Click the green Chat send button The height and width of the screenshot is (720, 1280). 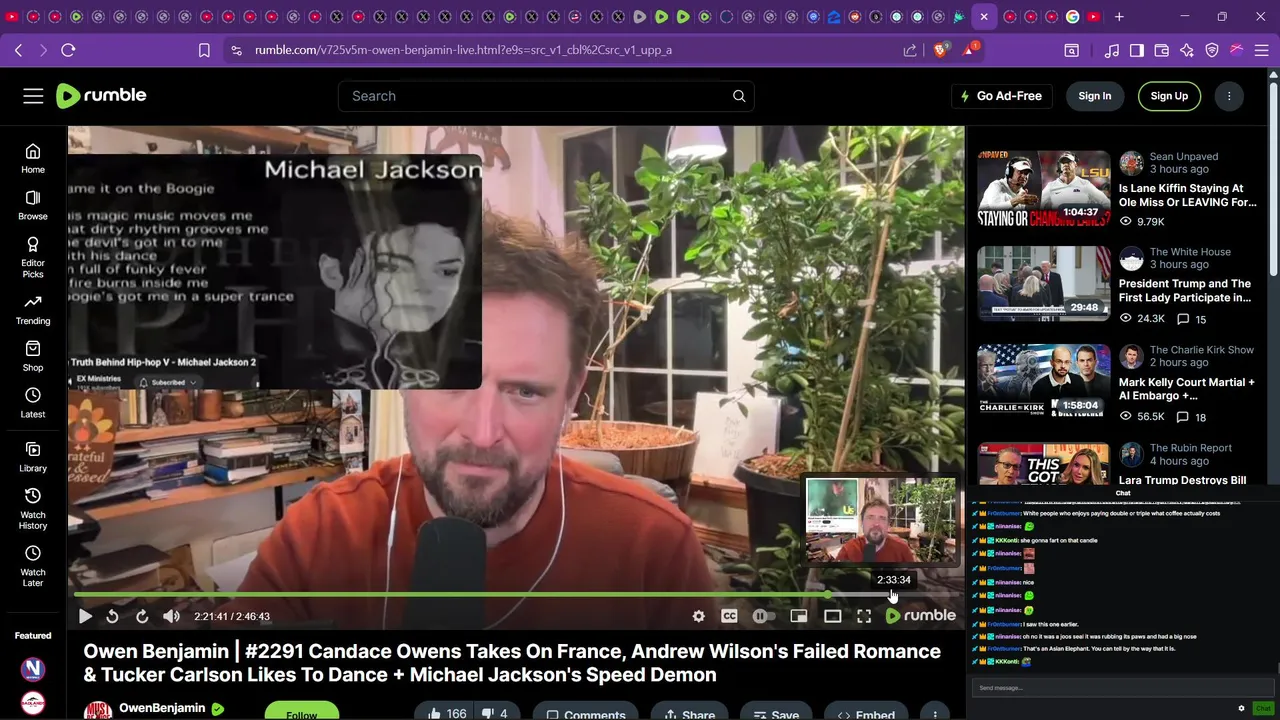tap(1264, 708)
